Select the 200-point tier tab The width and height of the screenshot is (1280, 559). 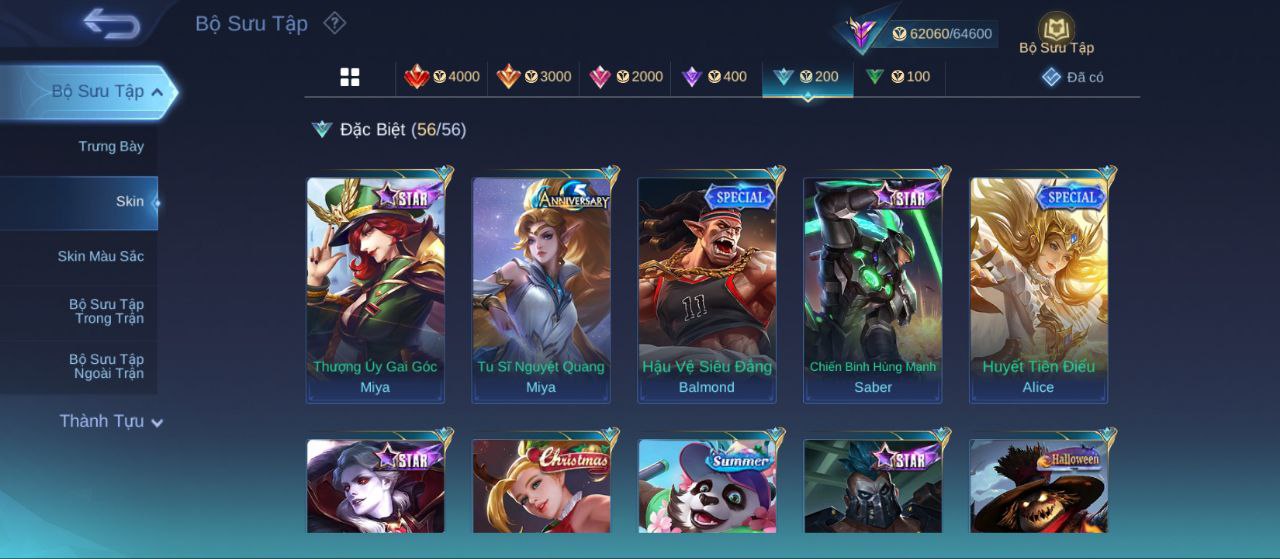(x=807, y=77)
